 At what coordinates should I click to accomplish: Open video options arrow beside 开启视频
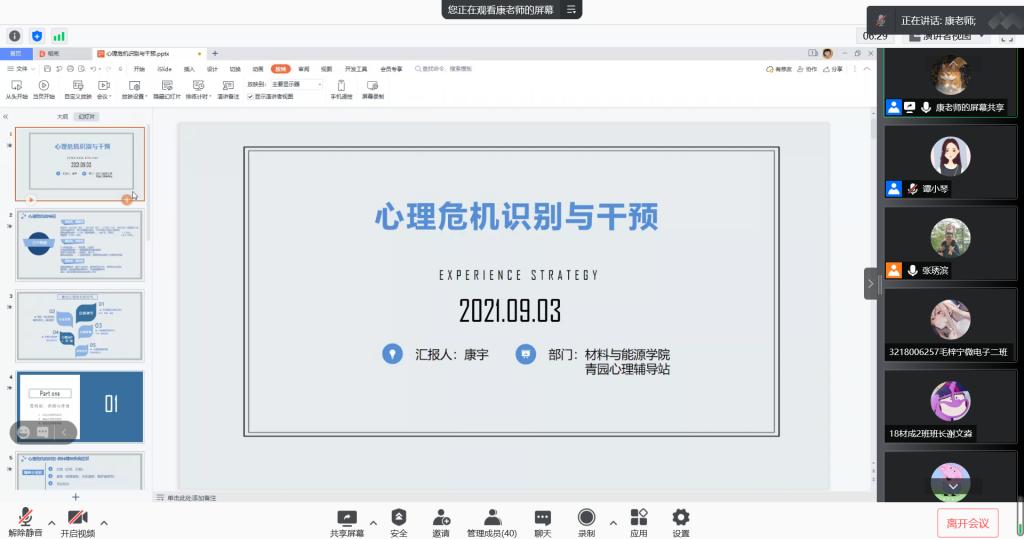tap(104, 523)
